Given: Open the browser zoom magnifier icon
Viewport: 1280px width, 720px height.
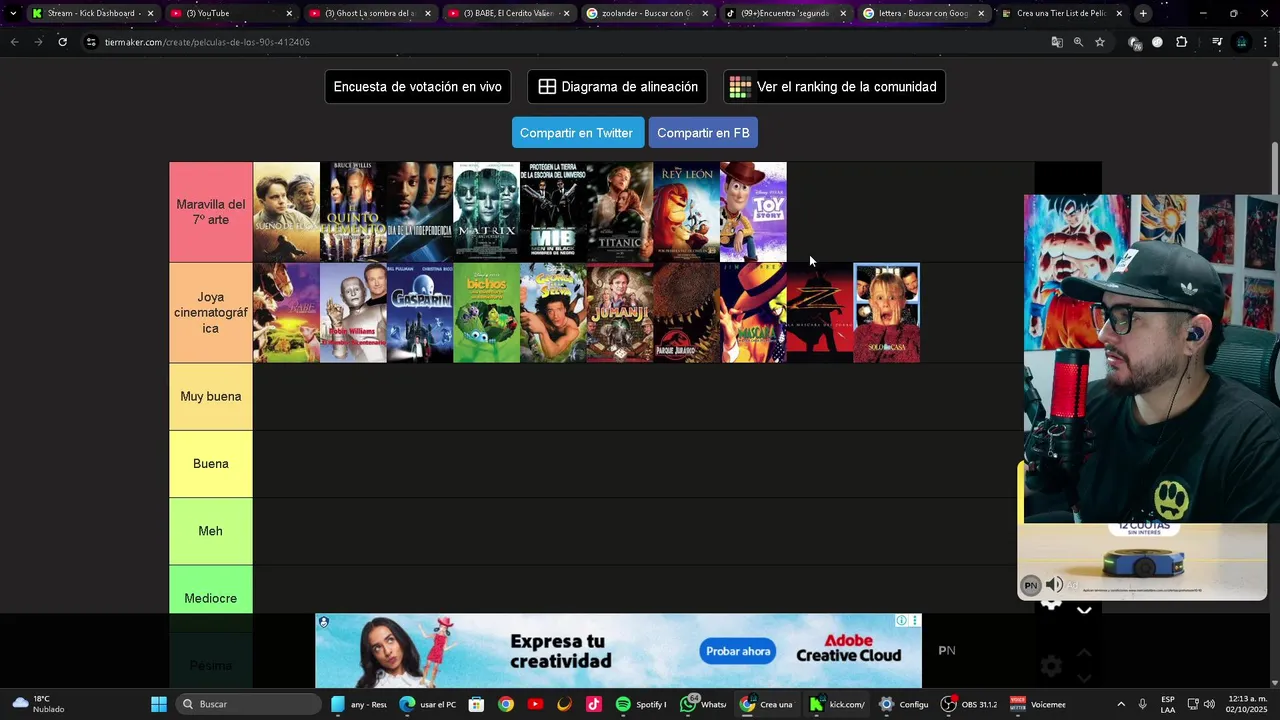Looking at the screenshot, I should (x=1078, y=42).
